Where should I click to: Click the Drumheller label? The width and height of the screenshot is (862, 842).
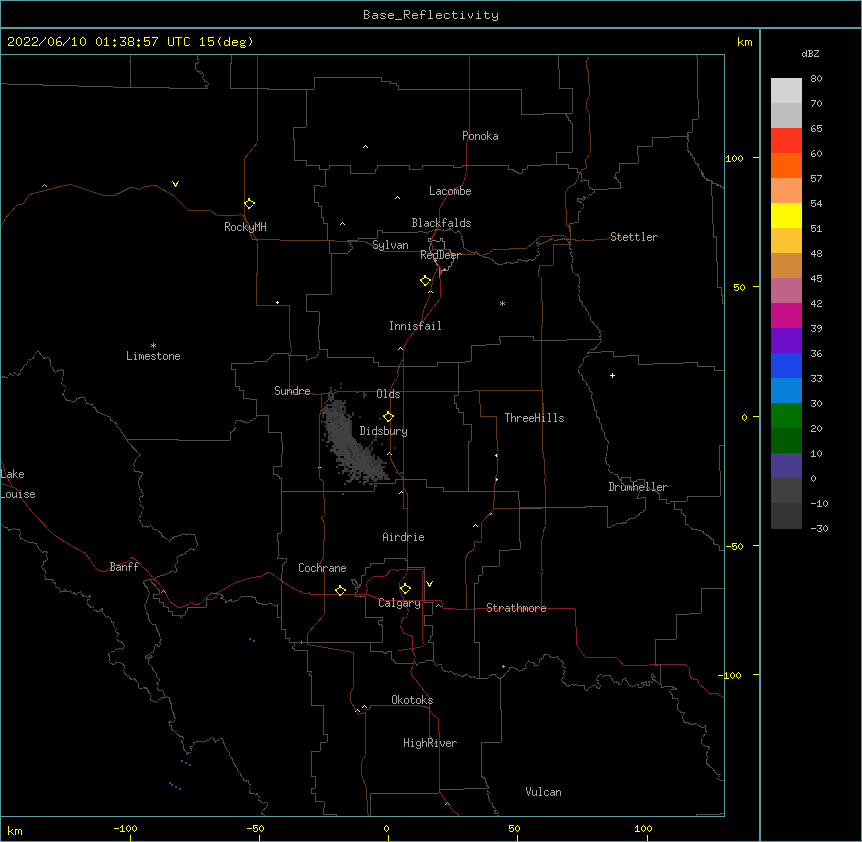click(638, 487)
